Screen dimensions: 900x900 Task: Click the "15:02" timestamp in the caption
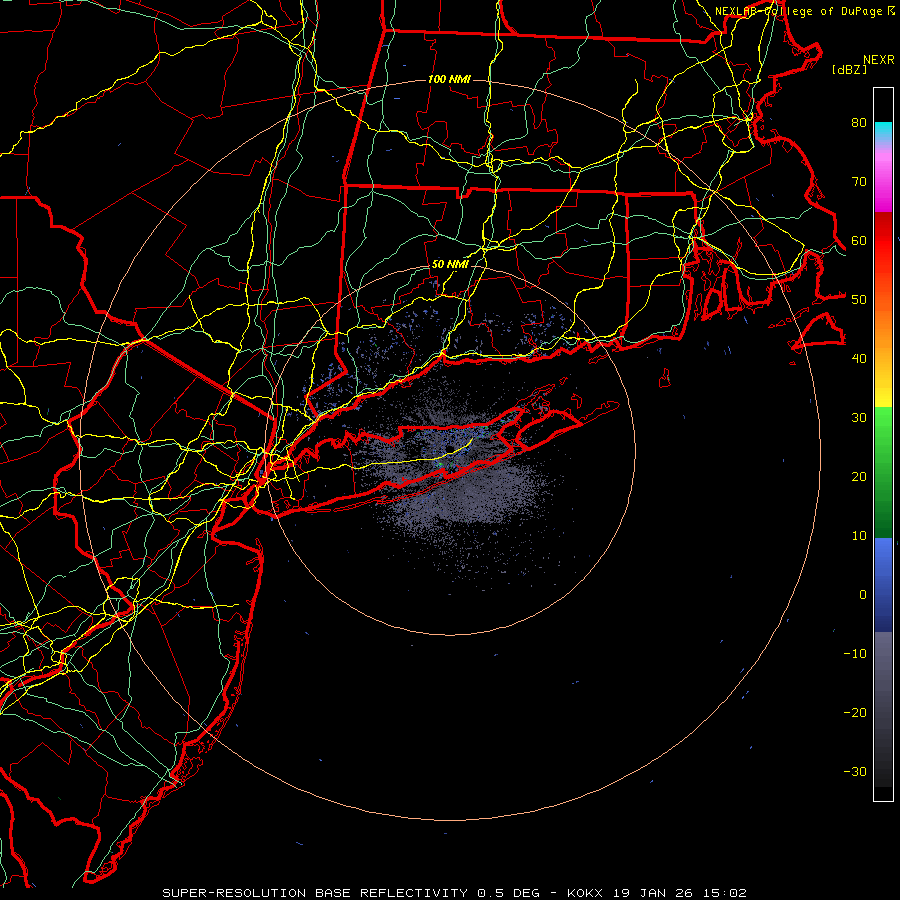[725, 893]
